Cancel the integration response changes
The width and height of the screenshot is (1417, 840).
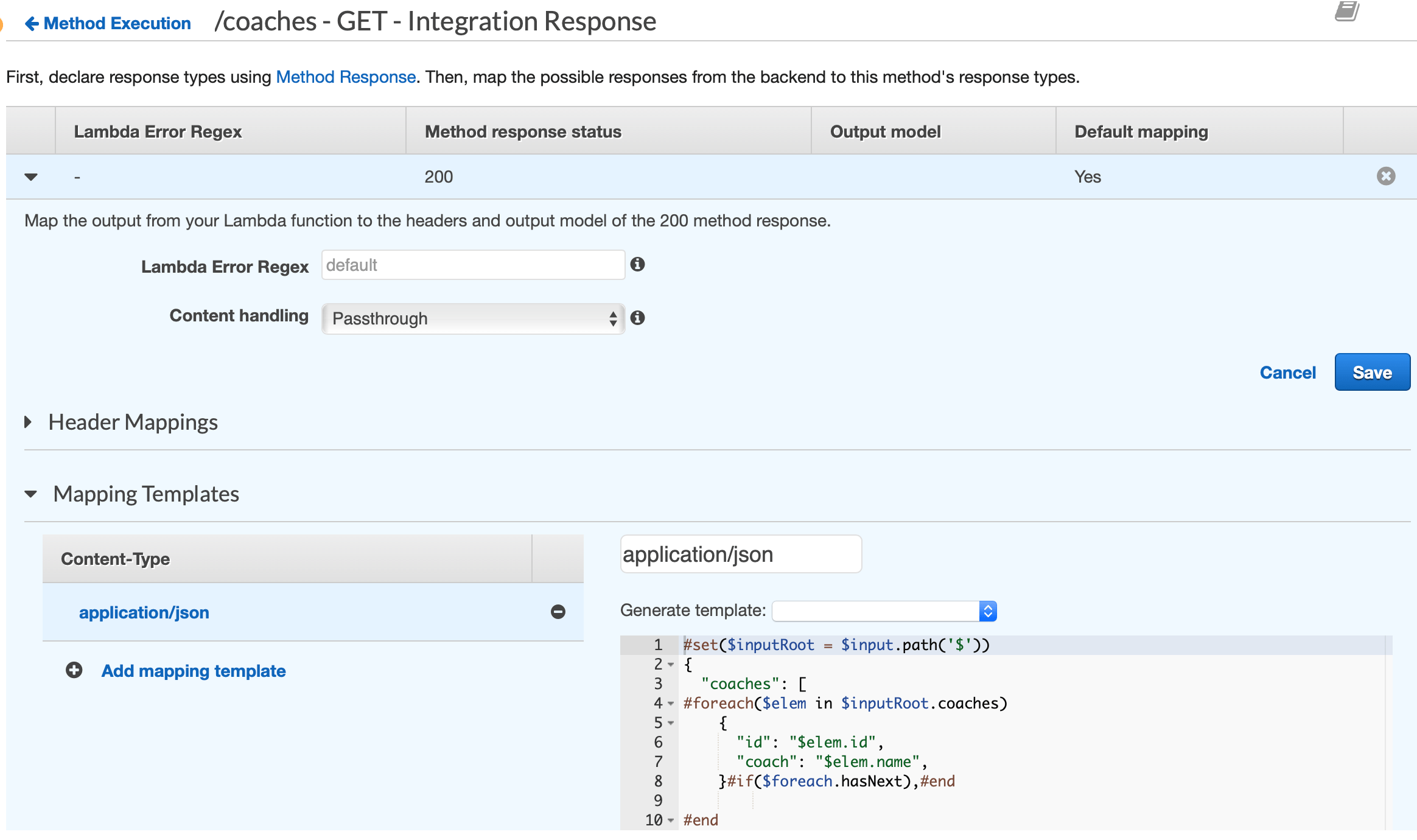1287,372
